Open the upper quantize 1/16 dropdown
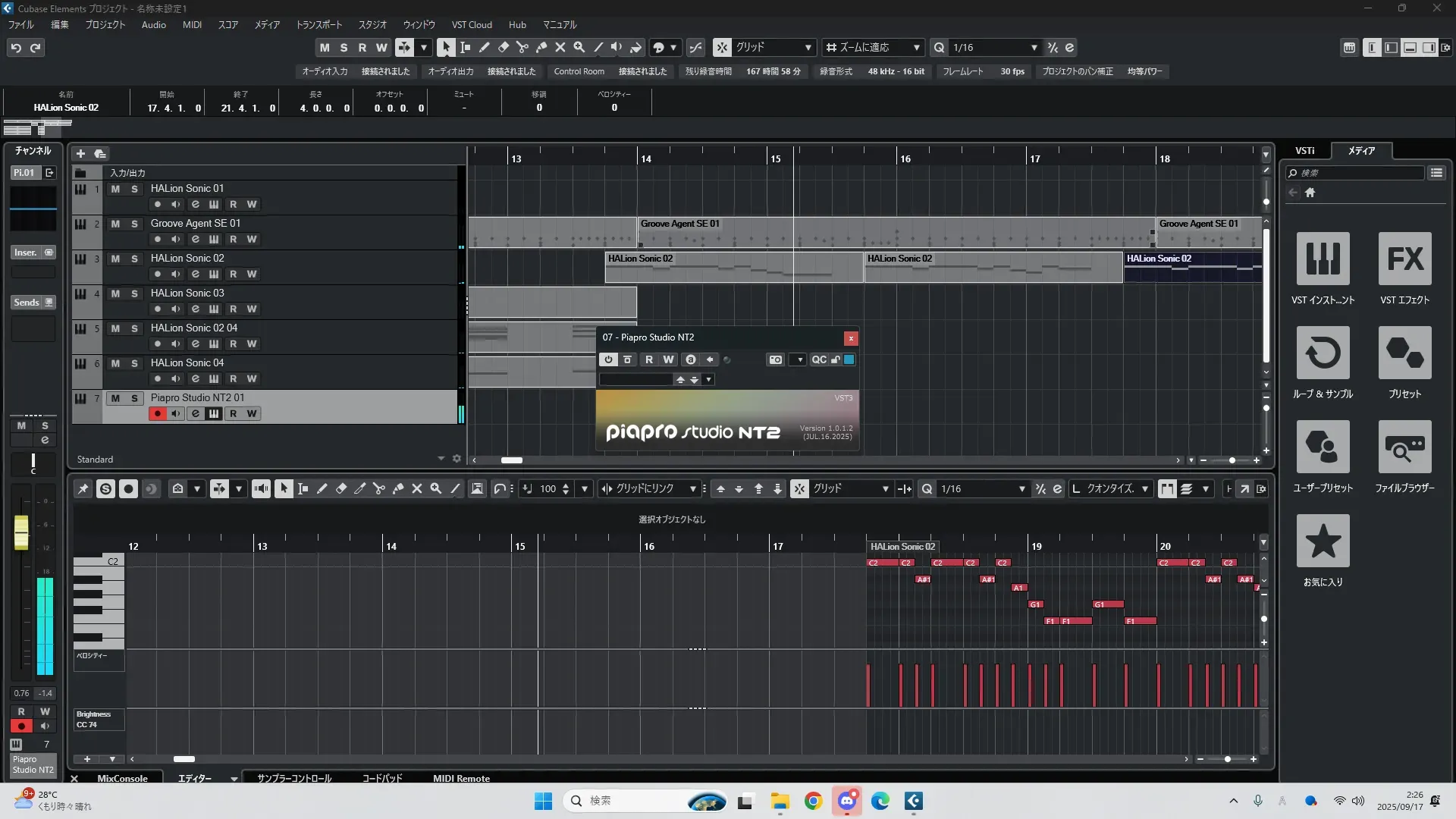 tap(1034, 47)
